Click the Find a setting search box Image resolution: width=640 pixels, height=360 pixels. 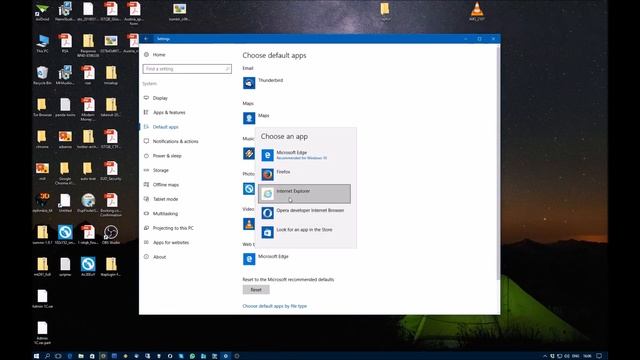coord(187,69)
